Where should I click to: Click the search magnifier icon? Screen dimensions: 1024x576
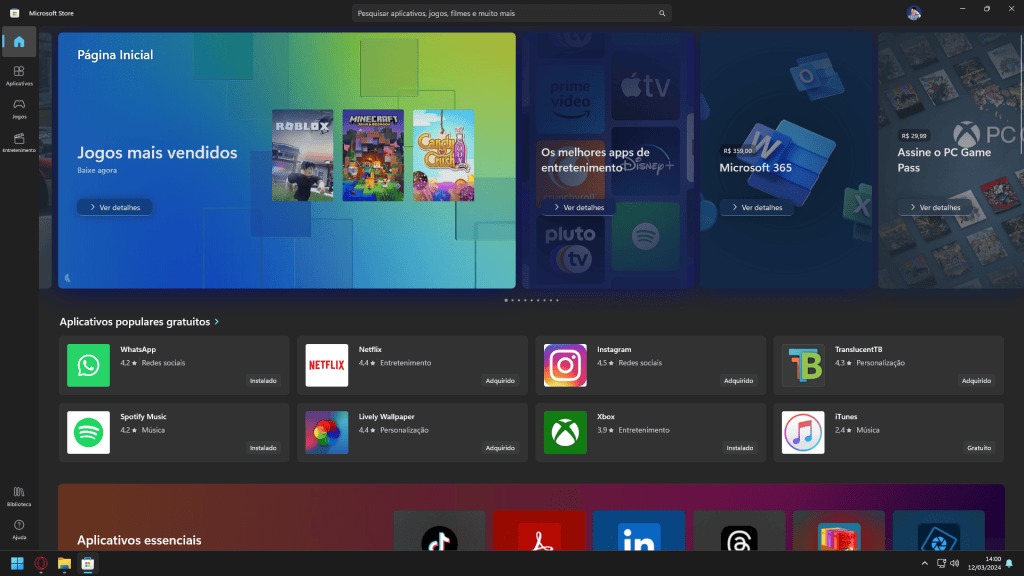pos(662,13)
